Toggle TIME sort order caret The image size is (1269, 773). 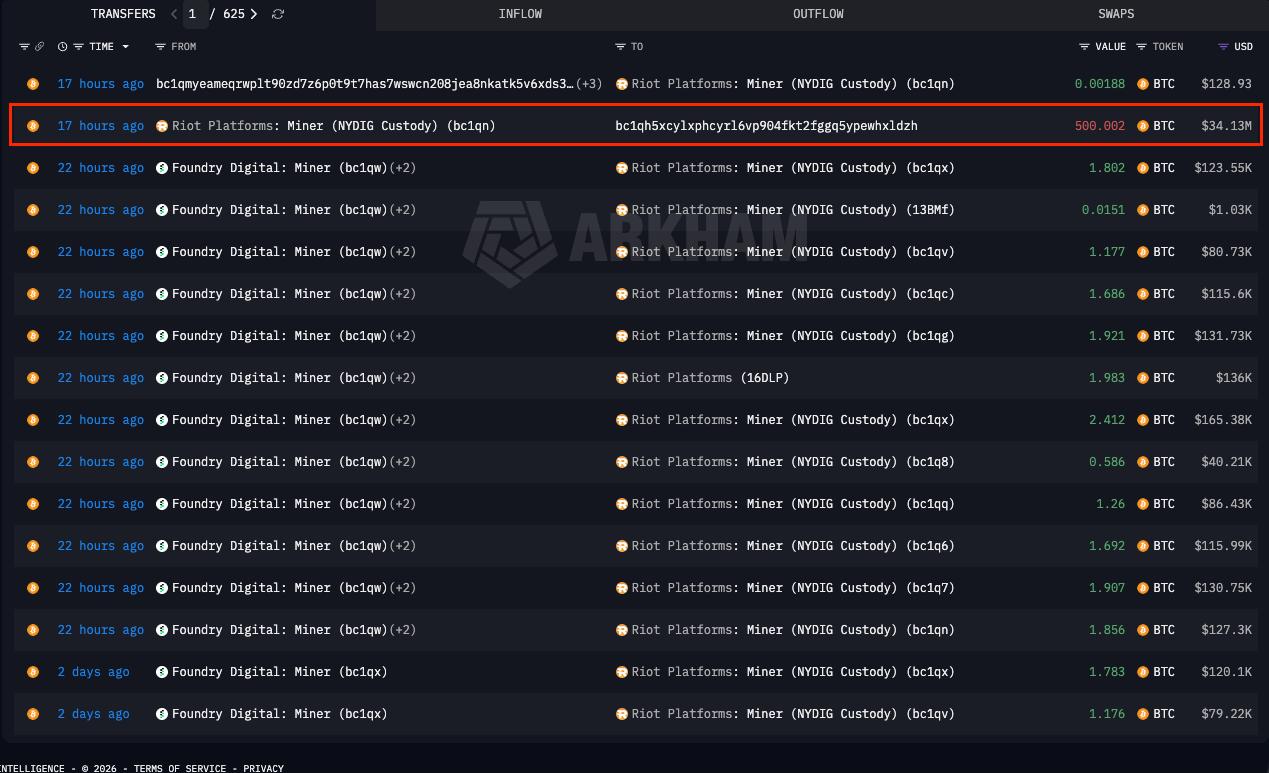125,47
